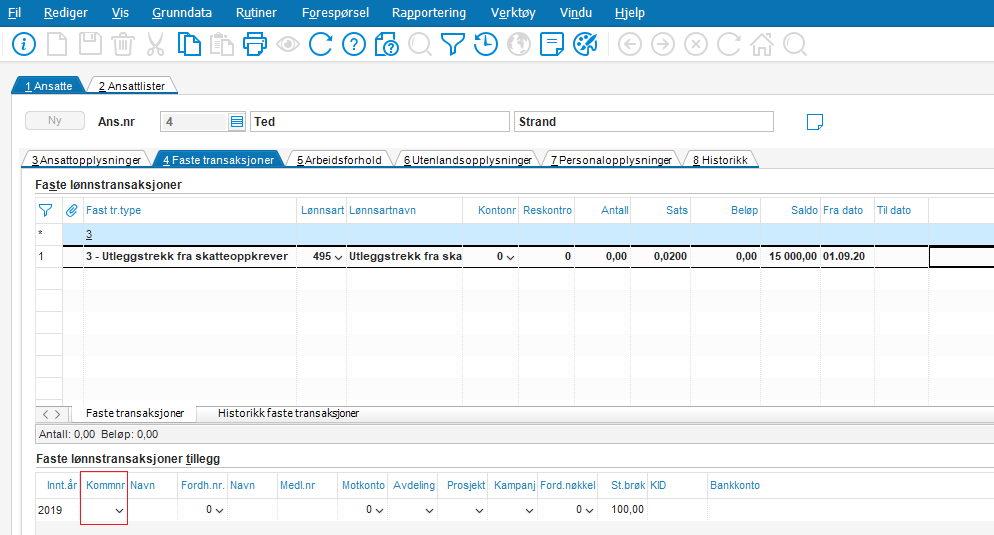Open the Rediger menu
The image size is (994, 535).
tap(65, 13)
